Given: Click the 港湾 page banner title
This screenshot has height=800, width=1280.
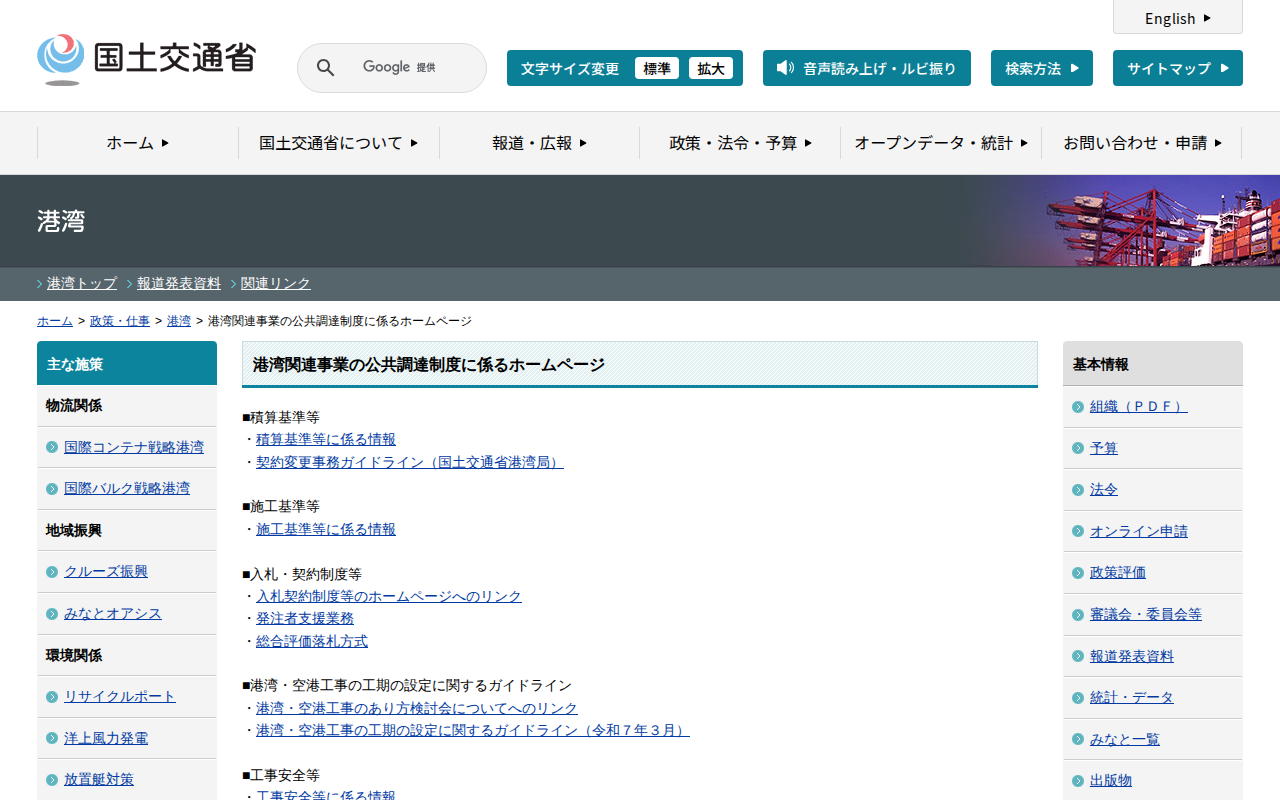Looking at the screenshot, I should (61, 221).
